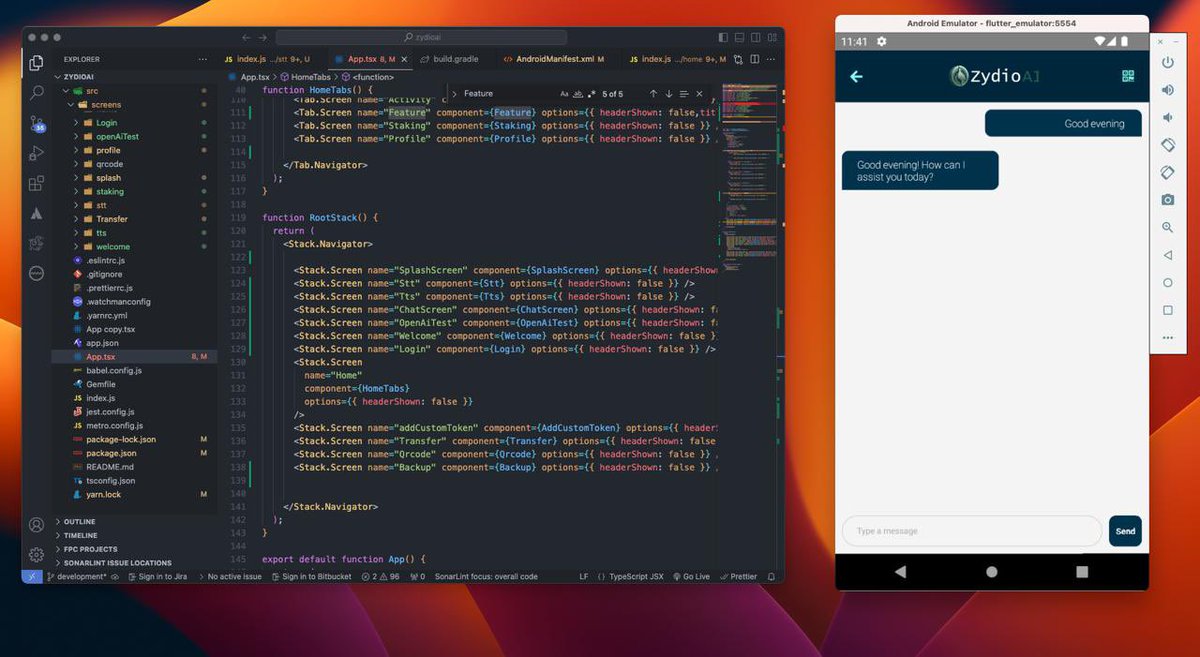Tap the Android navigation bar recents button
1200x657 pixels.
coord(1082,572)
